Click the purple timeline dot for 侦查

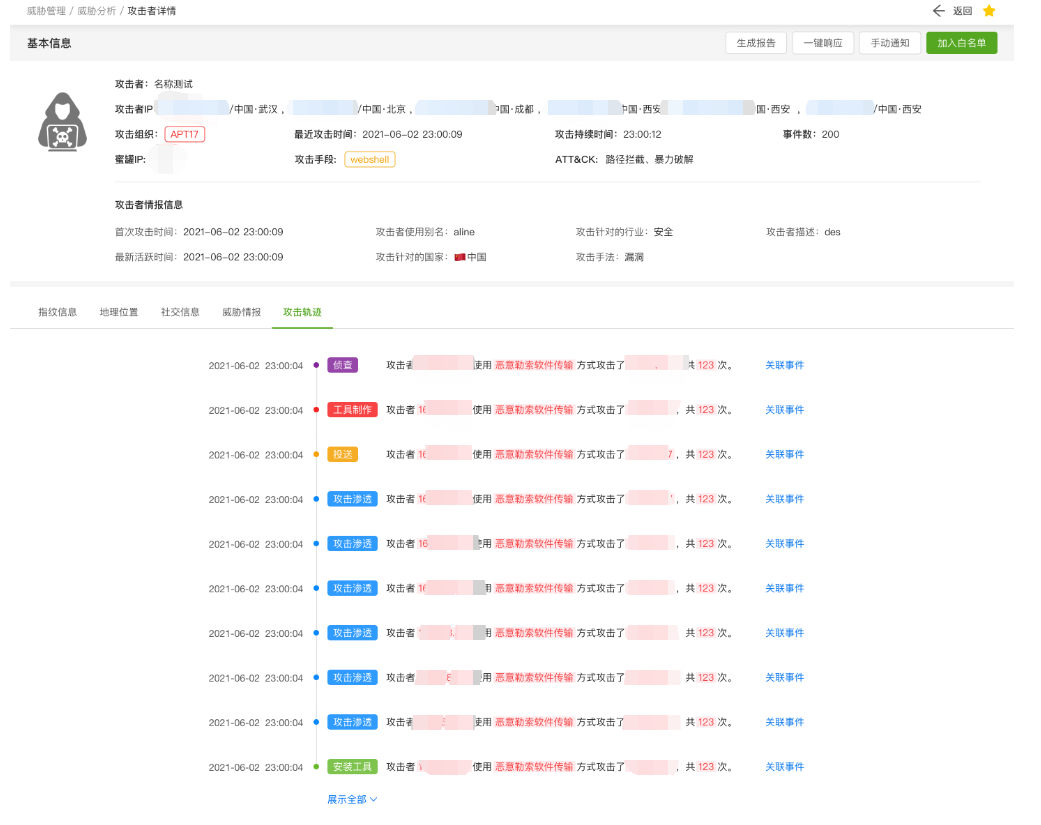(x=316, y=365)
